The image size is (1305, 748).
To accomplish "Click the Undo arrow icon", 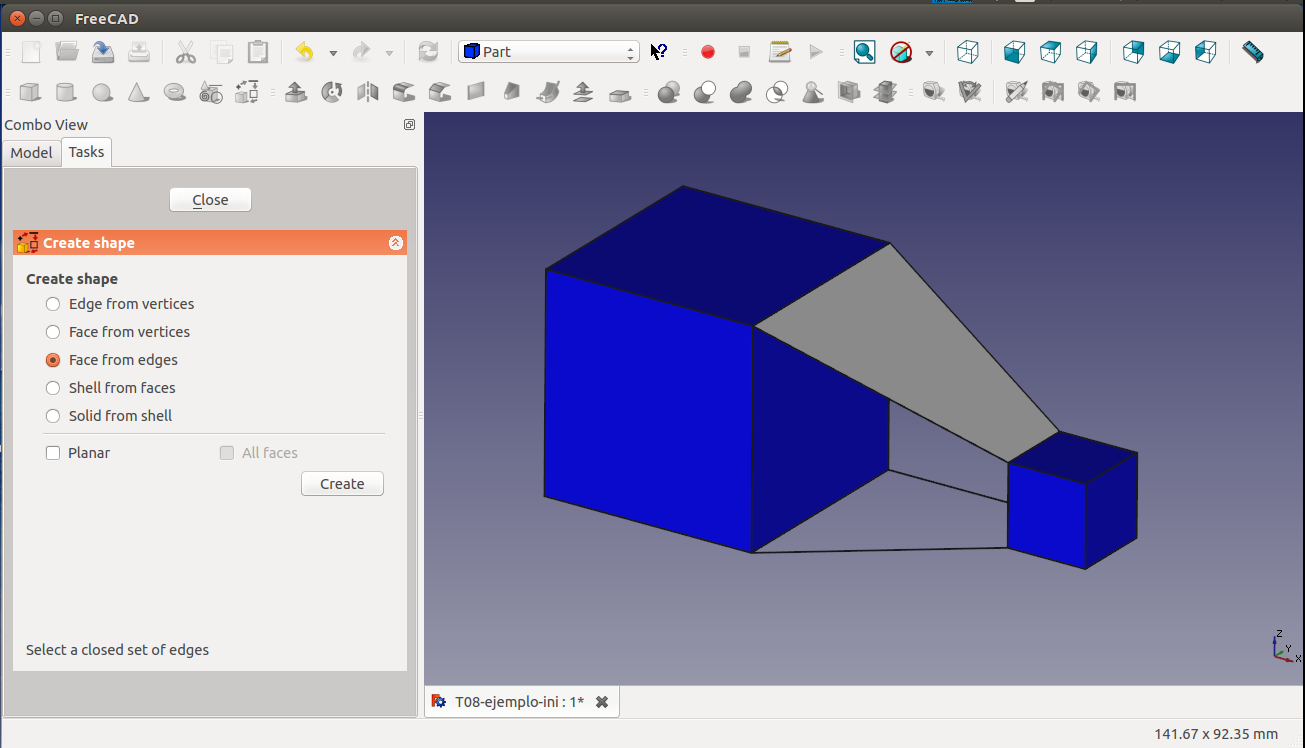I will point(304,52).
